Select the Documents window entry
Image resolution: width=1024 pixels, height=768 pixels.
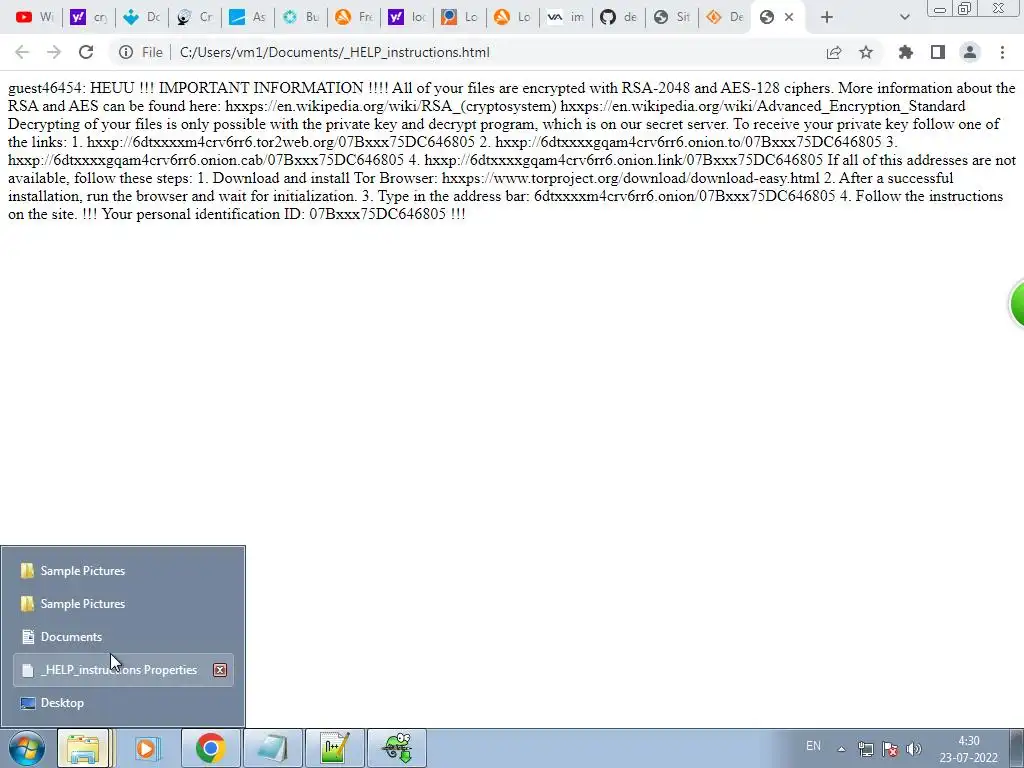tap(123, 637)
